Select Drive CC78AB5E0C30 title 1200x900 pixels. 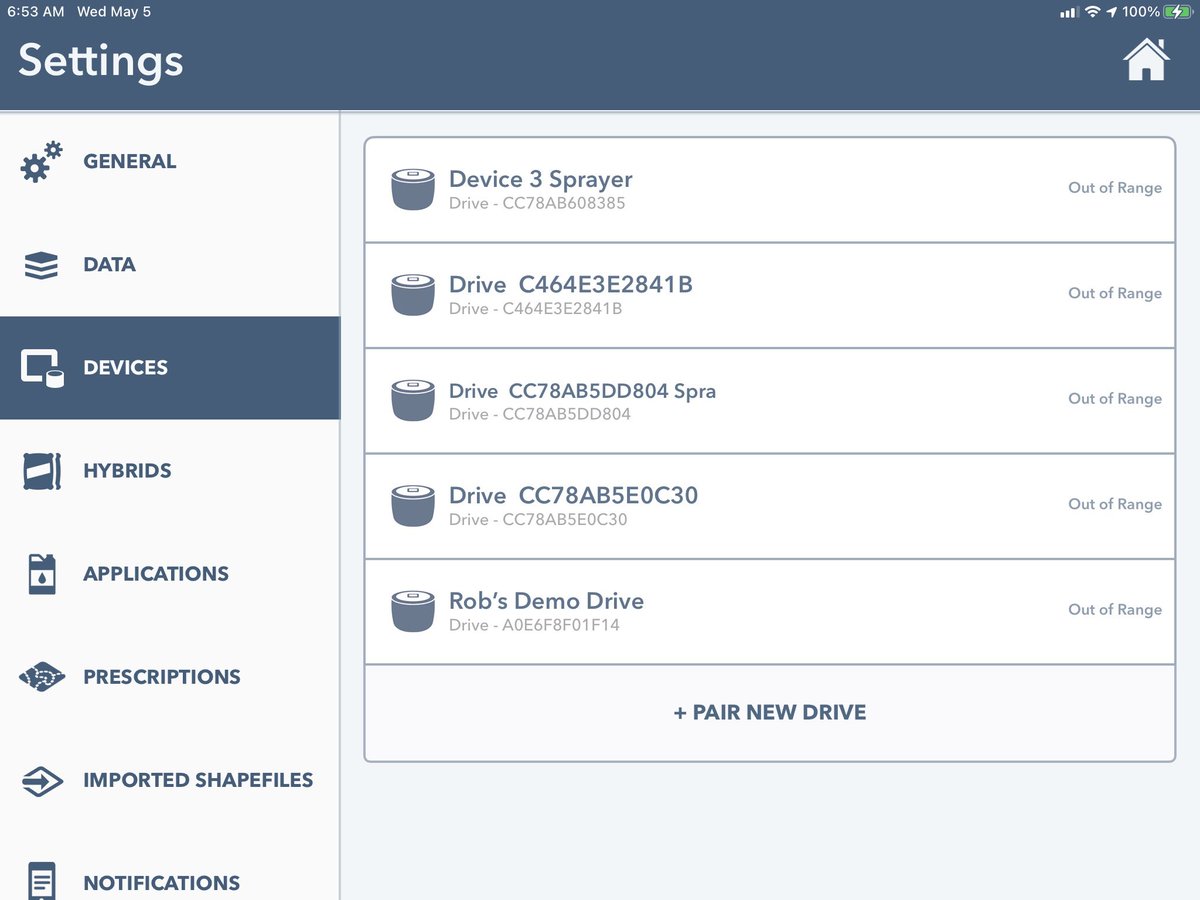pyautogui.click(x=573, y=496)
